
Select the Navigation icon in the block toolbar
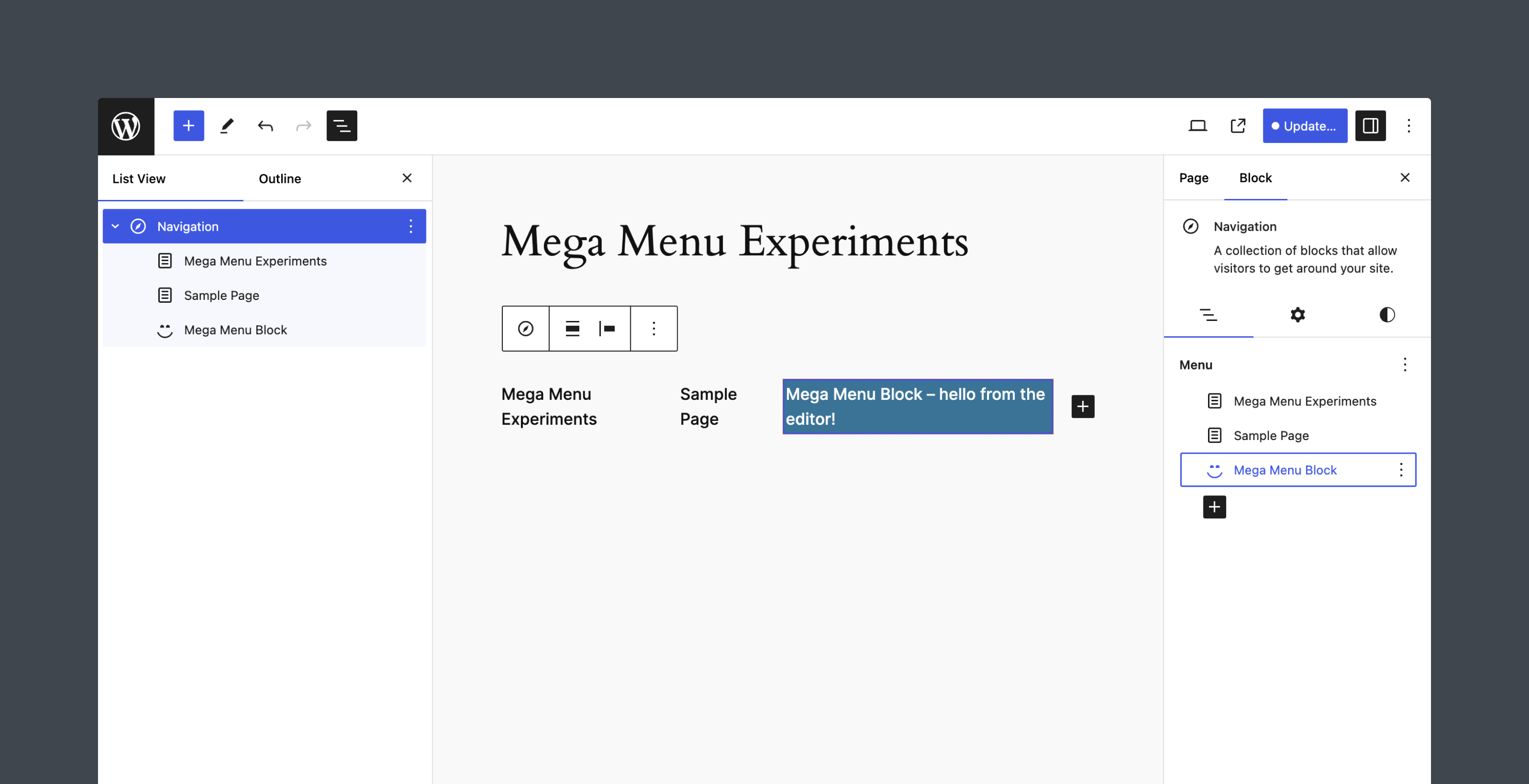525,328
